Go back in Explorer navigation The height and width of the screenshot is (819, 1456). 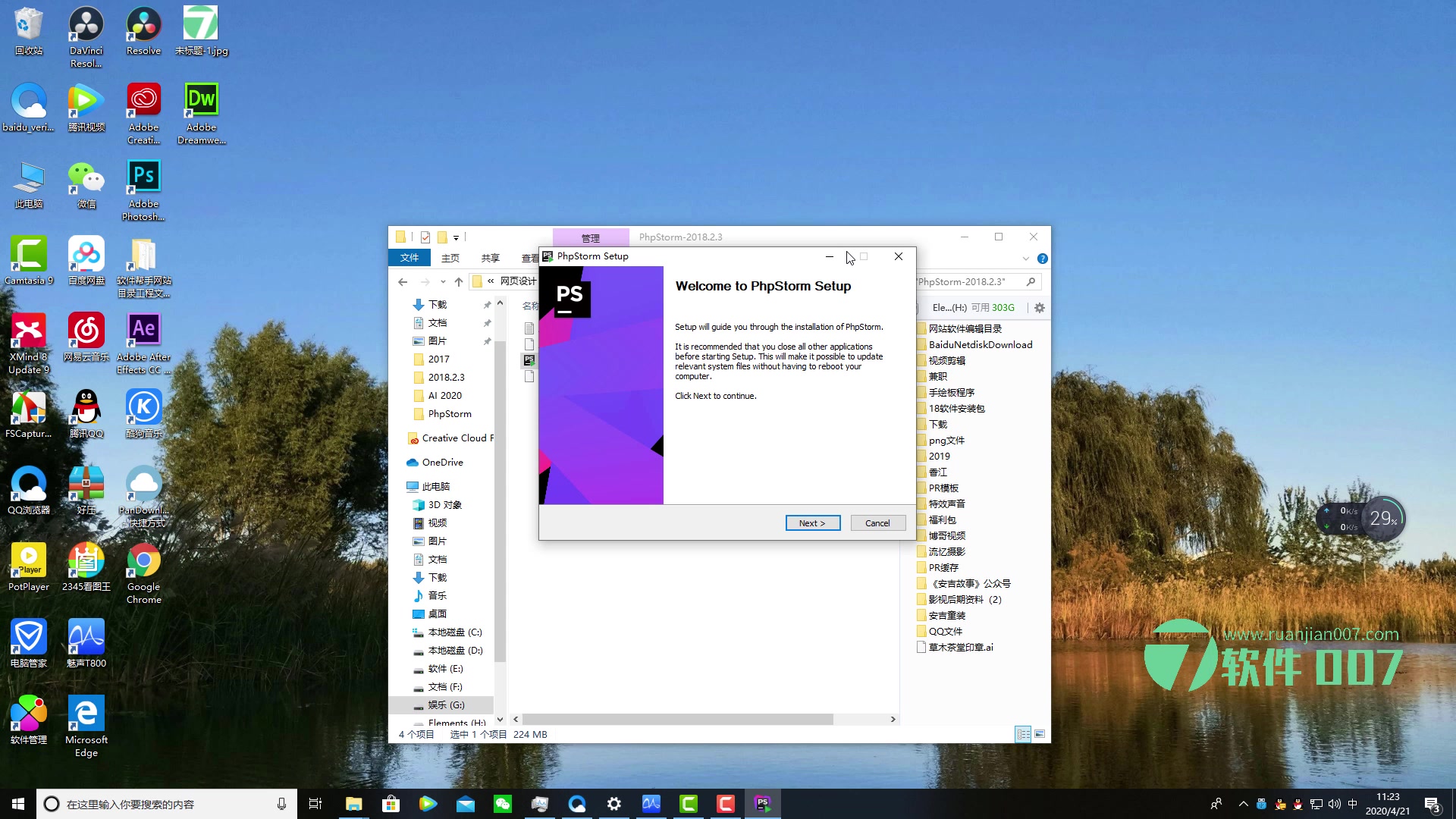click(x=403, y=282)
